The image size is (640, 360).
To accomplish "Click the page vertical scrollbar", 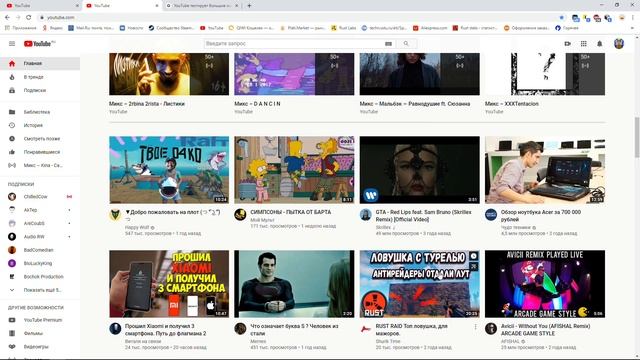I will tap(637, 137).
